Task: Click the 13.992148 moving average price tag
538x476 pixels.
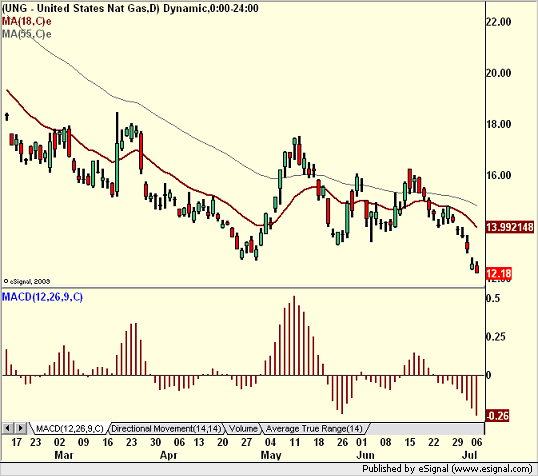Action: tap(510, 227)
